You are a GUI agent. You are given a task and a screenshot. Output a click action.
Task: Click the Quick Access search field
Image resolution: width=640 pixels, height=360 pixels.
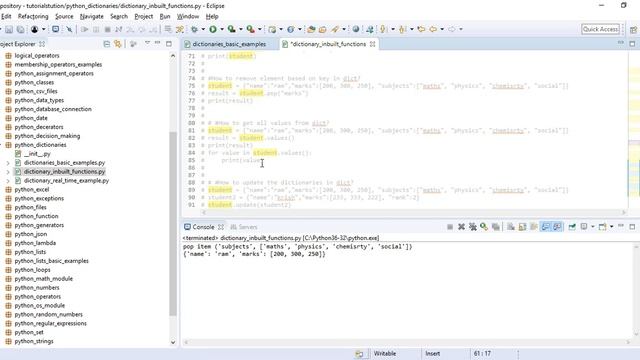point(600,29)
